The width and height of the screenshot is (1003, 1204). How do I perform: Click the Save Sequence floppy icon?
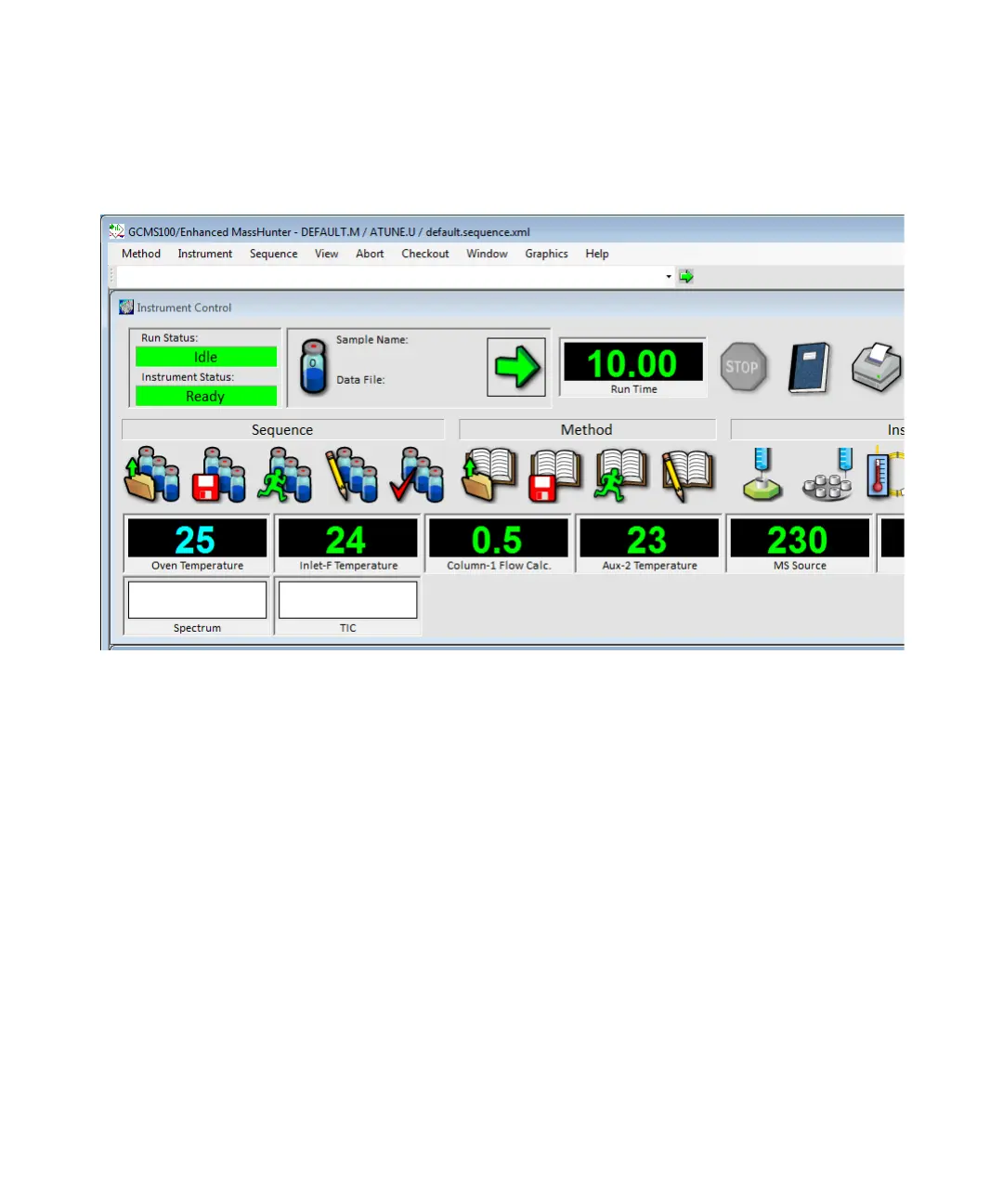click(x=218, y=475)
